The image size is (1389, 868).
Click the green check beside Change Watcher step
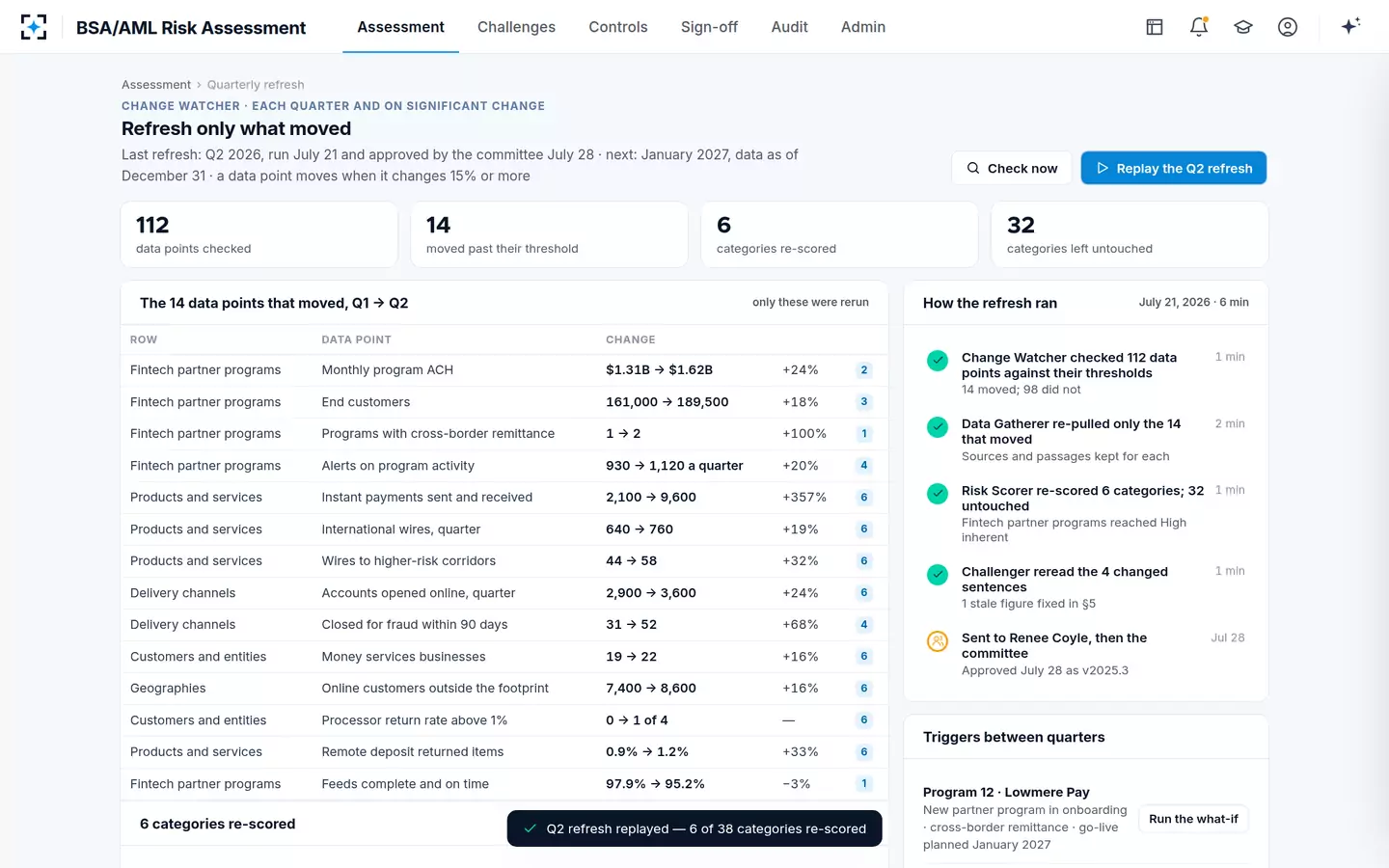(x=938, y=361)
